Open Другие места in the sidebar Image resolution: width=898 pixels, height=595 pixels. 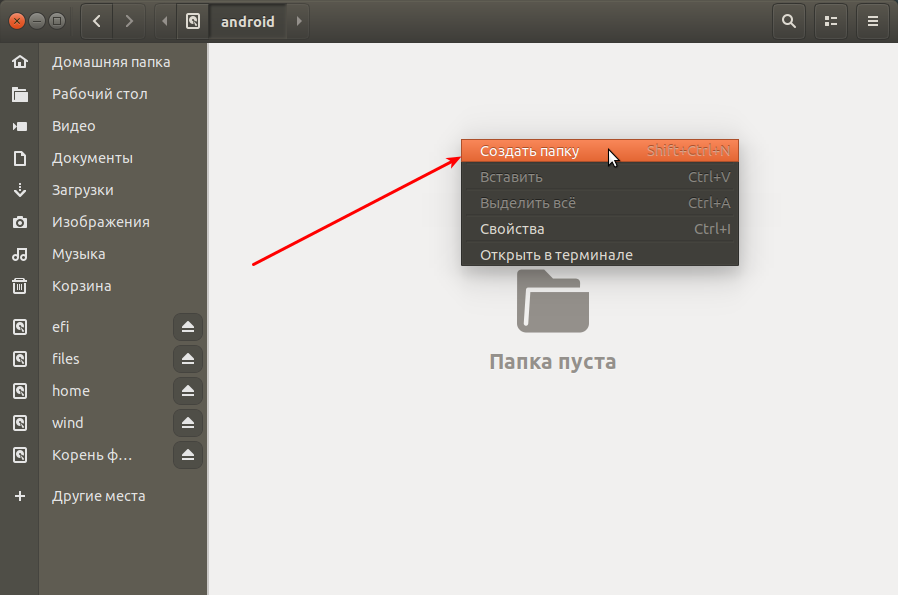click(x=99, y=495)
